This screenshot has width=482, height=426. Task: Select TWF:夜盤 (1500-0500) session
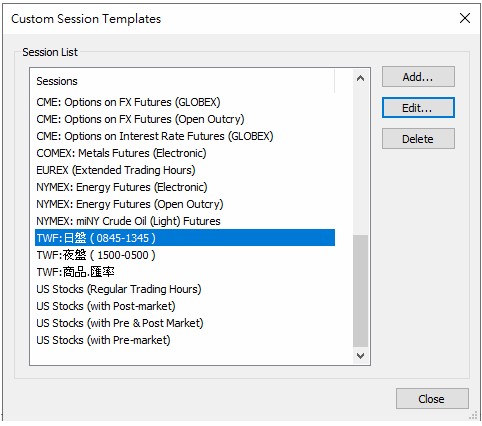(185, 255)
